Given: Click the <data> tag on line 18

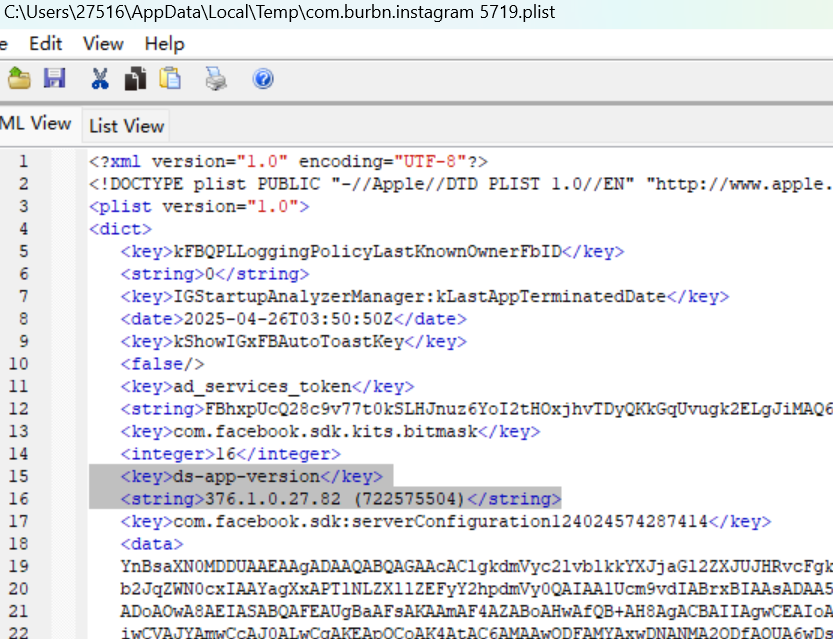Looking at the screenshot, I should (152, 544).
